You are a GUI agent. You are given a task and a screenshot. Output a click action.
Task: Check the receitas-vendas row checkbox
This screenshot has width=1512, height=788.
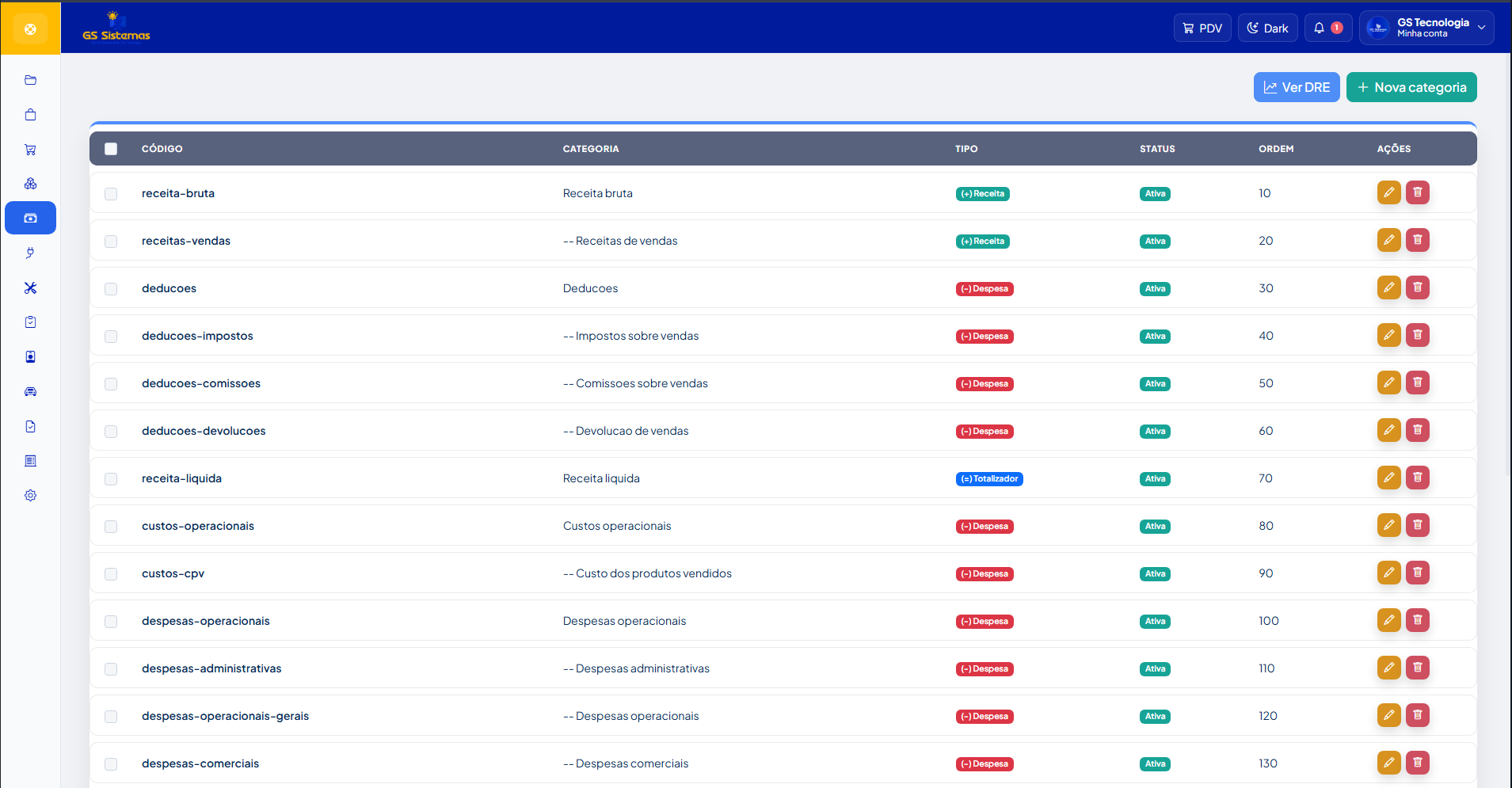[111, 242]
